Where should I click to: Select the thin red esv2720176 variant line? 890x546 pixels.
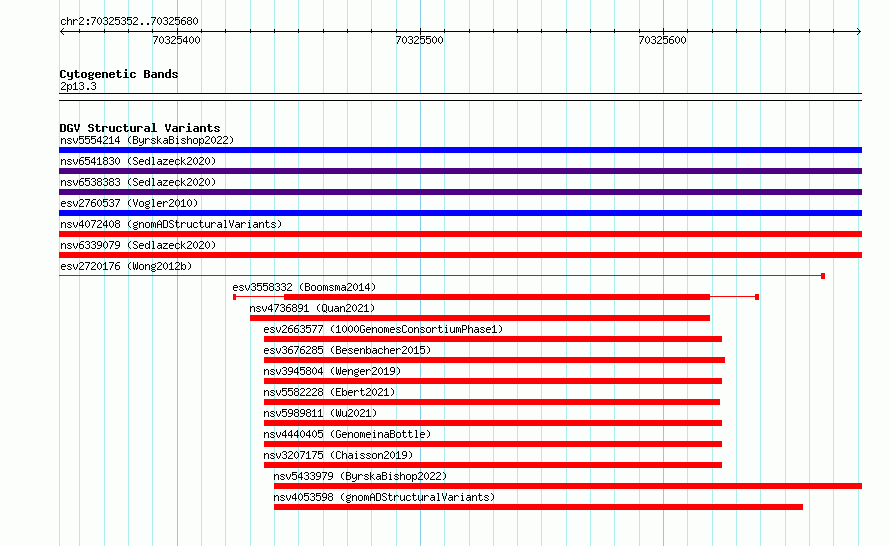[x=442, y=276]
